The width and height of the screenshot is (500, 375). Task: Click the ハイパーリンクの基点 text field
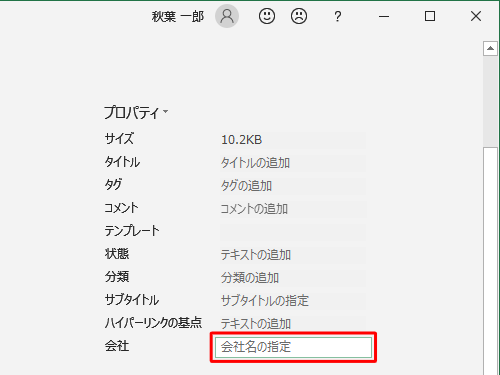293,323
